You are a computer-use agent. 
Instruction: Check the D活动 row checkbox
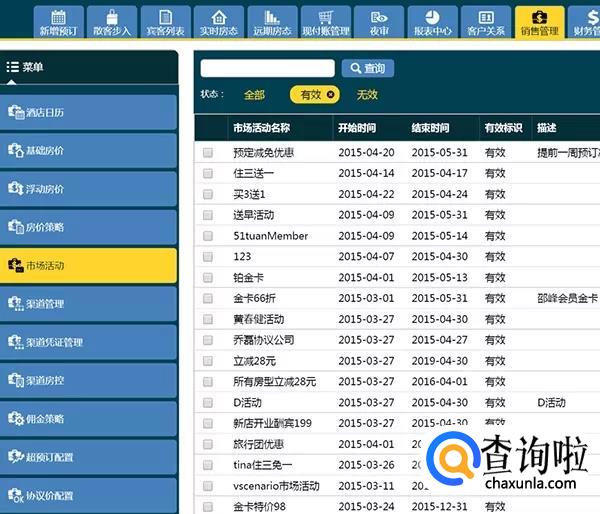(x=208, y=403)
